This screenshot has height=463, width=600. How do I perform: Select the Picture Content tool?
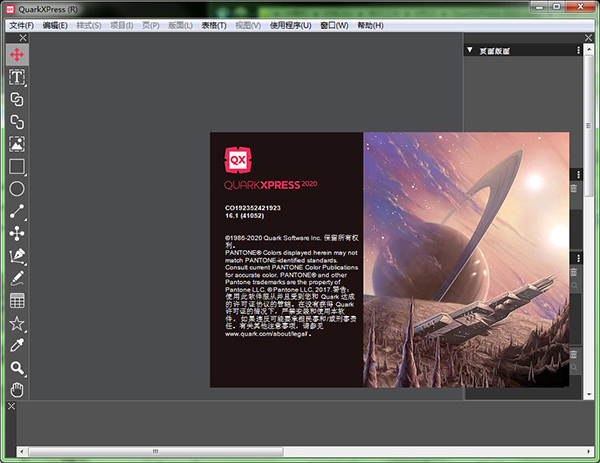pos(17,144)
